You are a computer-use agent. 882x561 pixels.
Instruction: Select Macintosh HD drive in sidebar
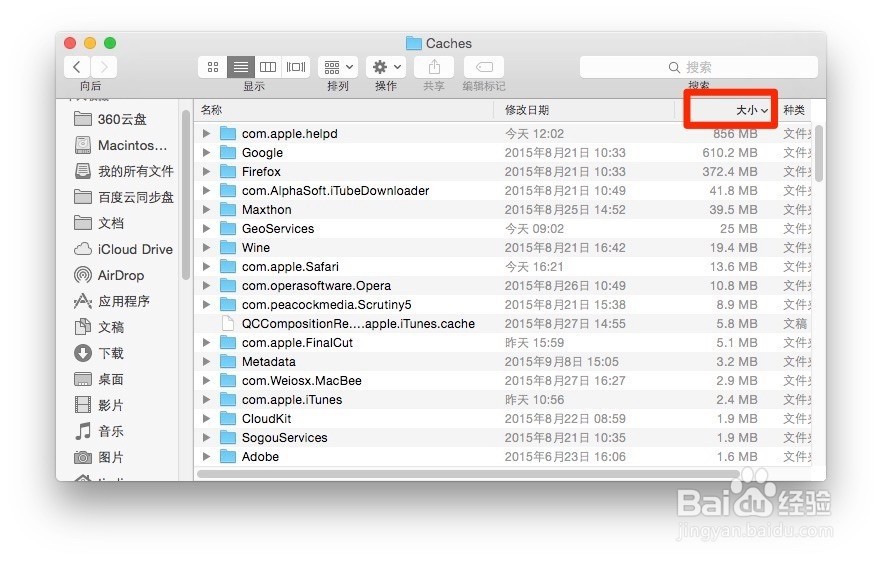pos(122,145)
